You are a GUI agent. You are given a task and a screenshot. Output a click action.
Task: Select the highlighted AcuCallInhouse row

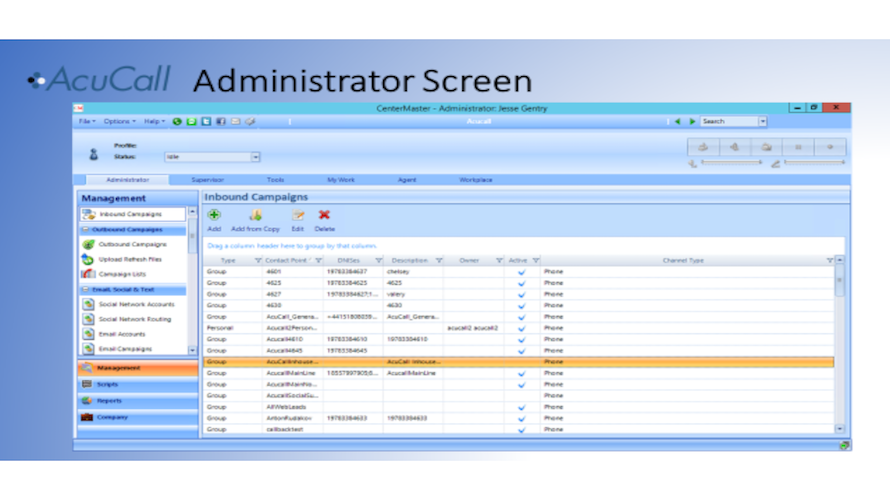pyautogui.click(x=519, y=362)
